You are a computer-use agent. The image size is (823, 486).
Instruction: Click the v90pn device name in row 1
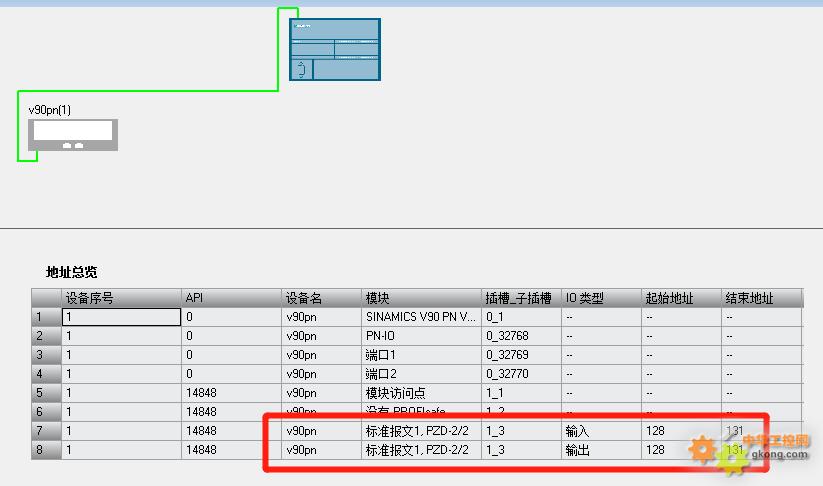(x=322, y=317)
